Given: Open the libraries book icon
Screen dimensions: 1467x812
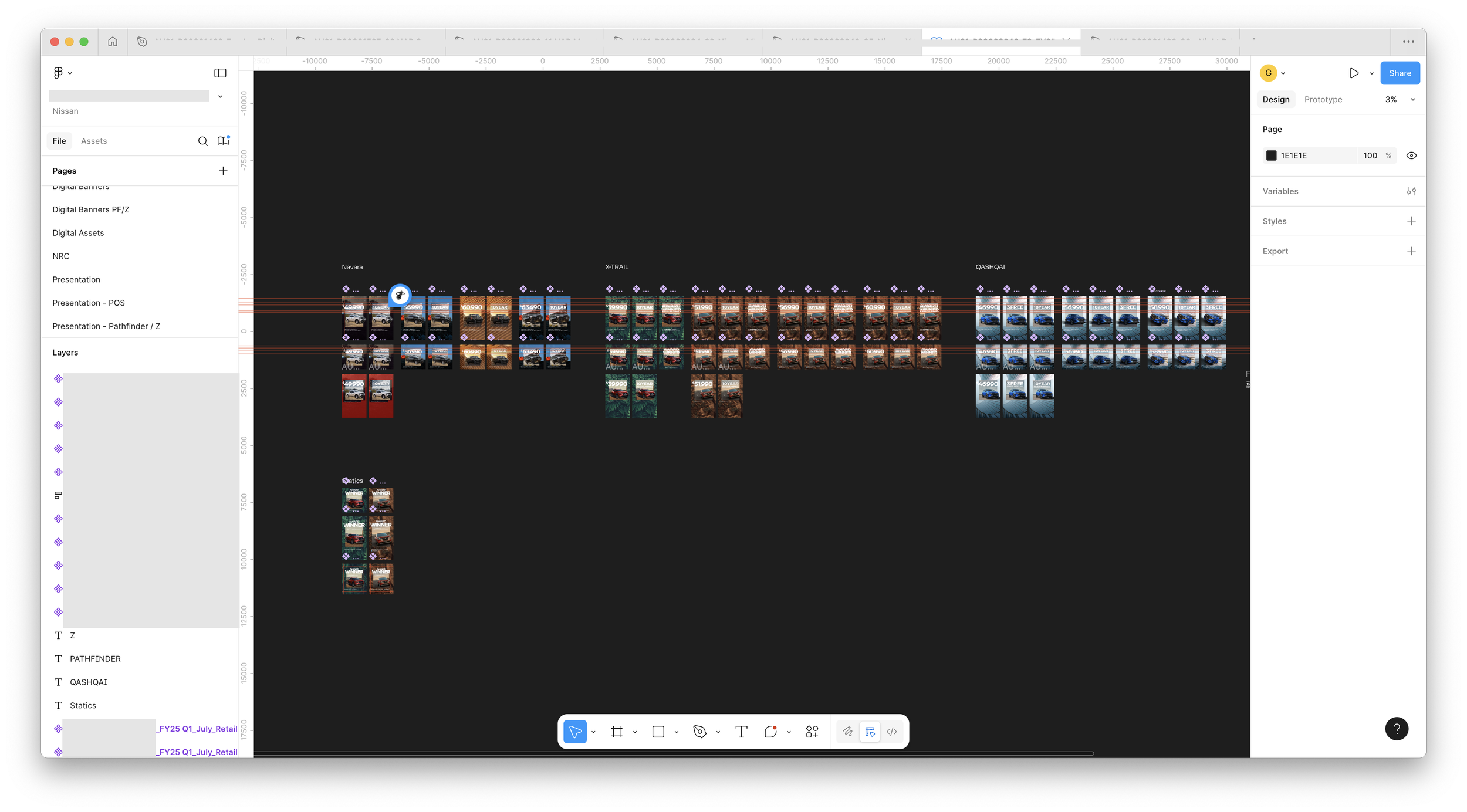Looking at the screenshot, I should [224, 141].
